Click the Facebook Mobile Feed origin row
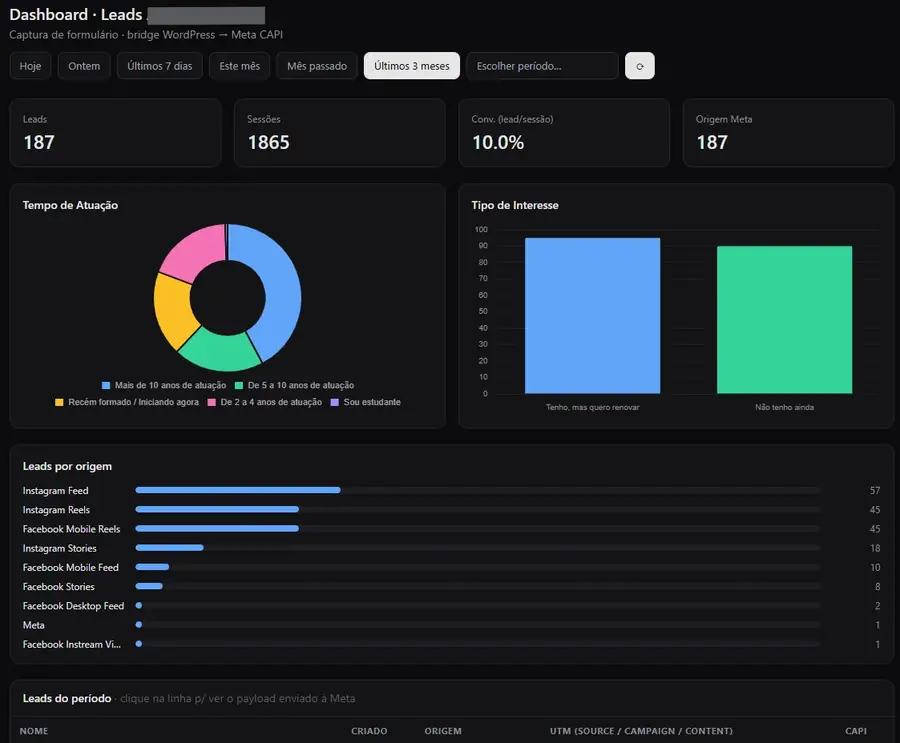Image resolution: width=900 pixels, height=743 pixels. coord(451,567)
